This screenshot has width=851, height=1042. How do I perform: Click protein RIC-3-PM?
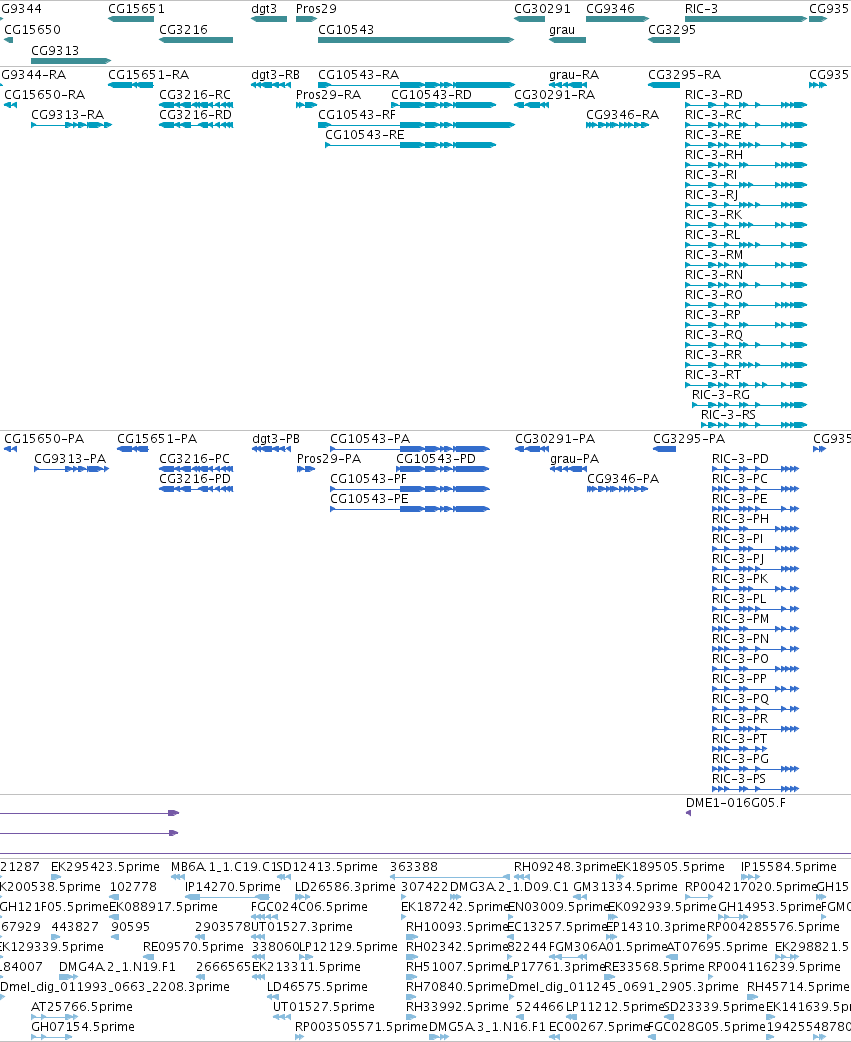pos(741,619)
